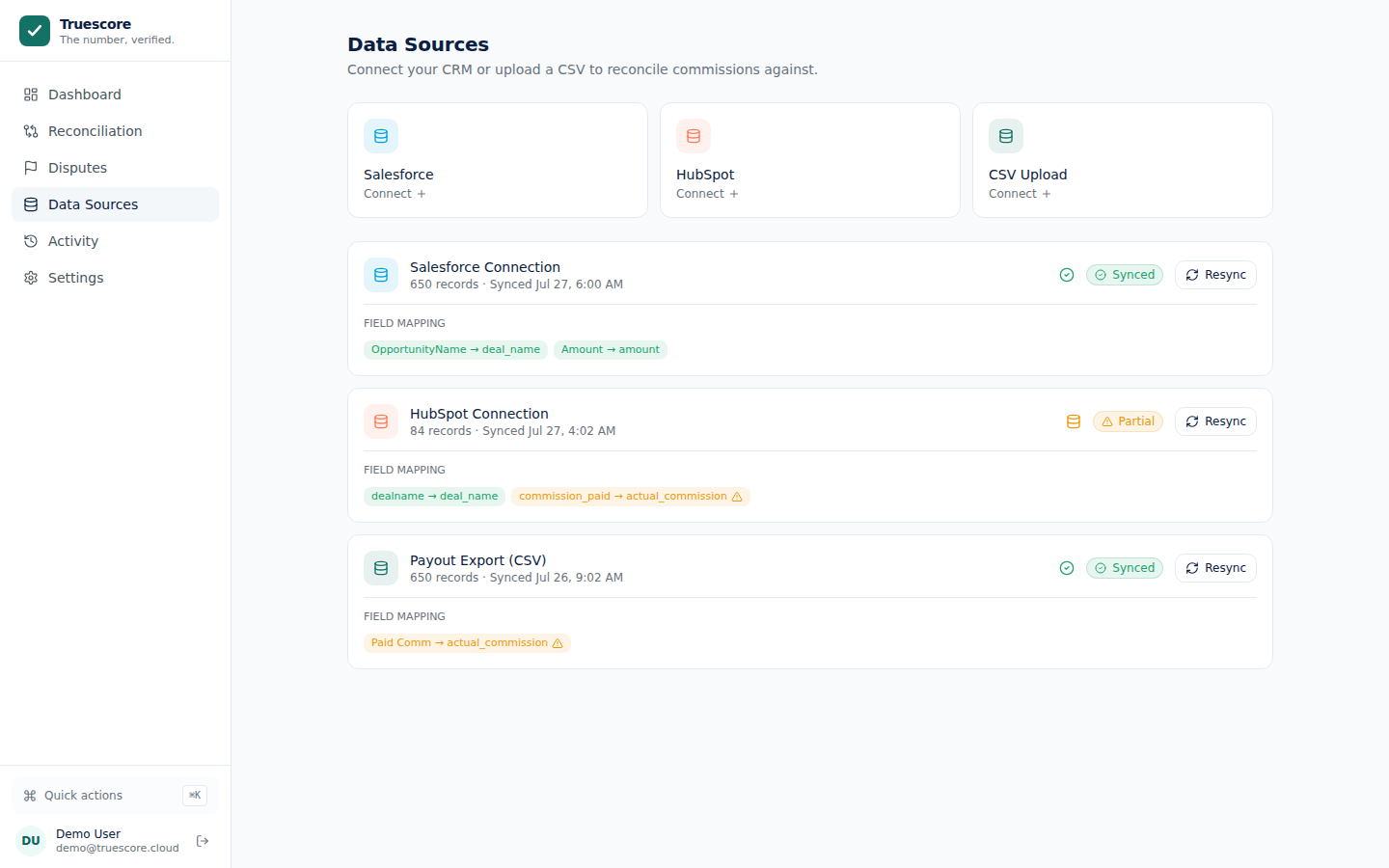The image size is (1389, 868).
Task: Click demo@truescore.cloud email text
Action: tap(118, 849)
